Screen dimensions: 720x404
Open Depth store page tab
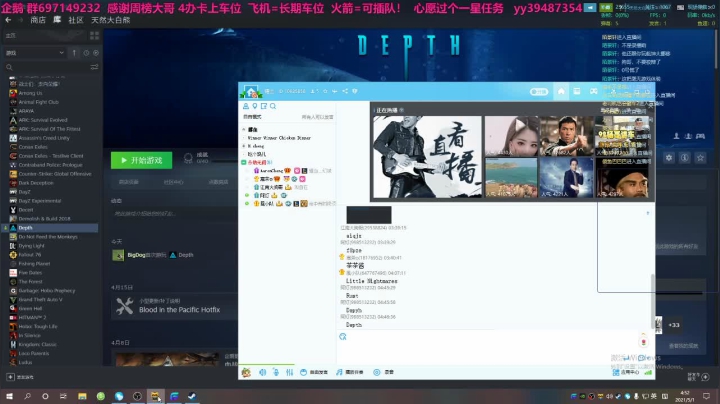[129, 182]
